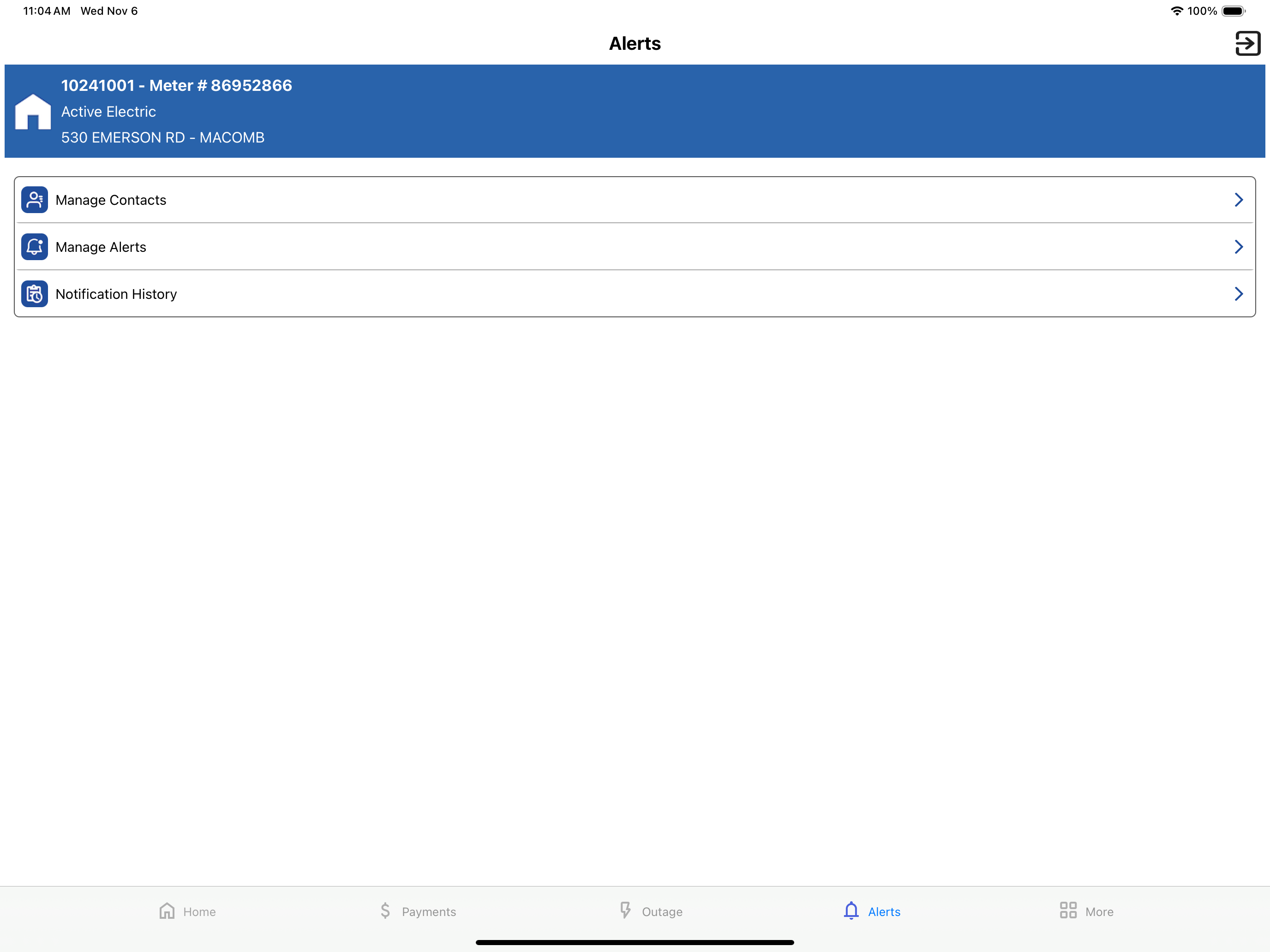Expand Manage Alerts chevron arrow
The image size is (1270, 952).
point(1239,247)
